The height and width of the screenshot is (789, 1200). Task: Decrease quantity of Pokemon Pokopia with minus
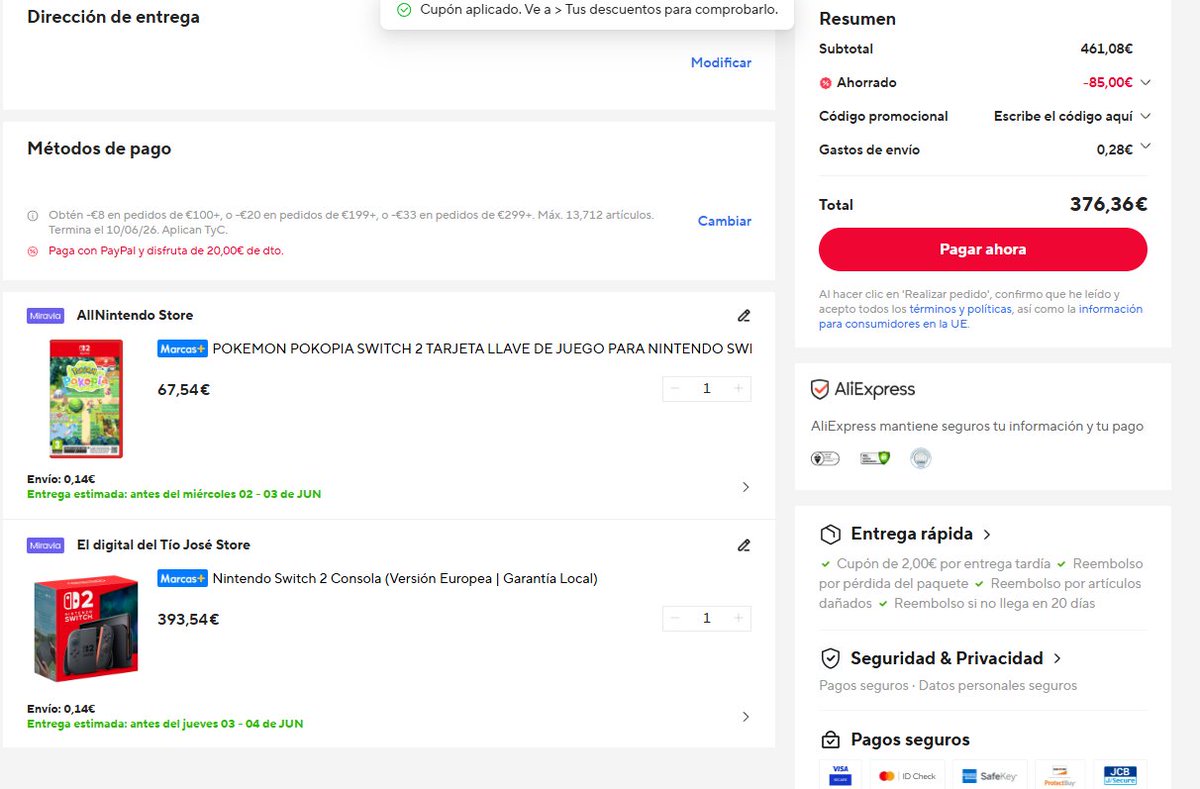(675, 389)
